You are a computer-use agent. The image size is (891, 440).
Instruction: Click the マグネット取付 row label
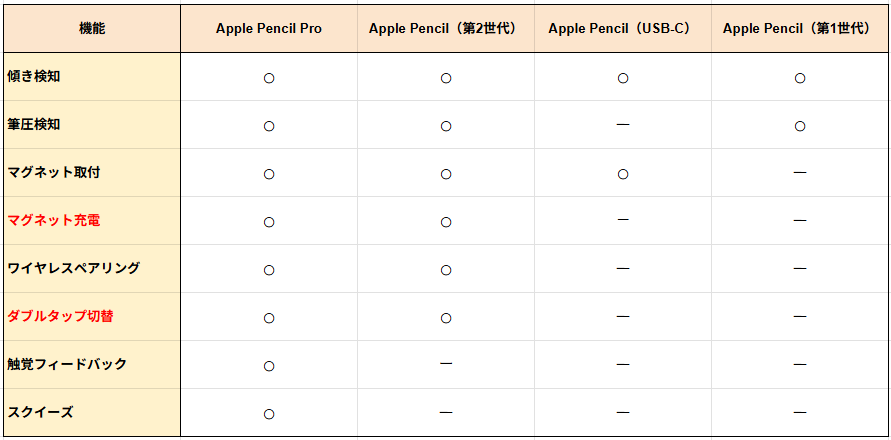[54, 173]
